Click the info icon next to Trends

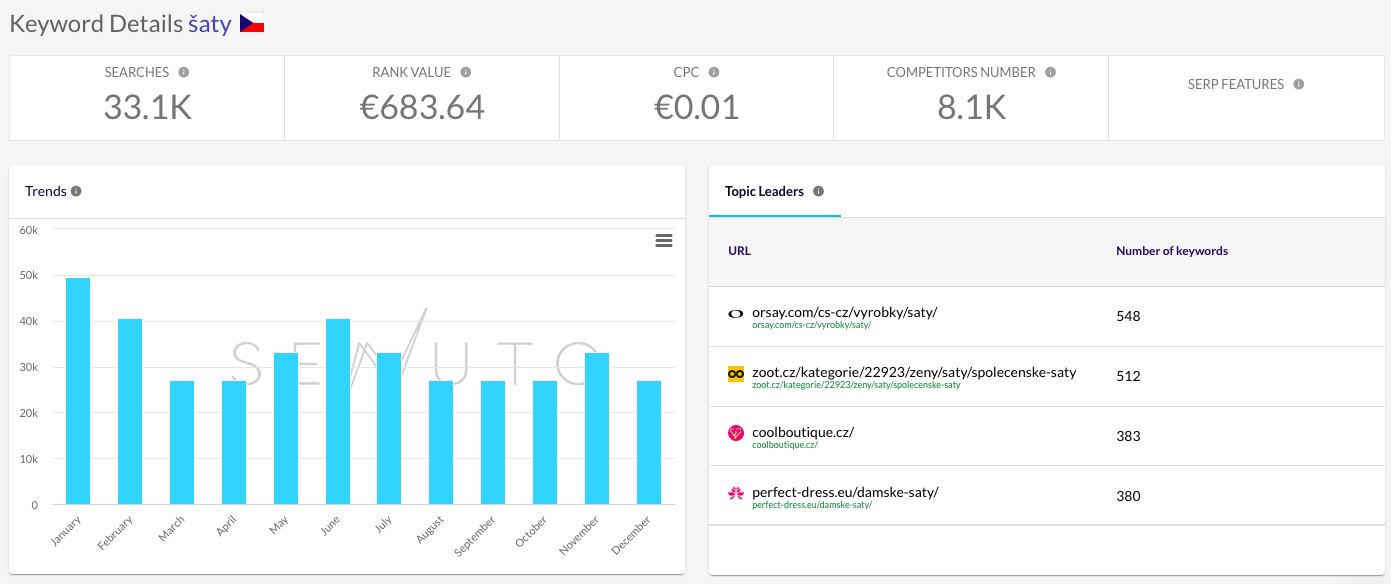point(76,191)
